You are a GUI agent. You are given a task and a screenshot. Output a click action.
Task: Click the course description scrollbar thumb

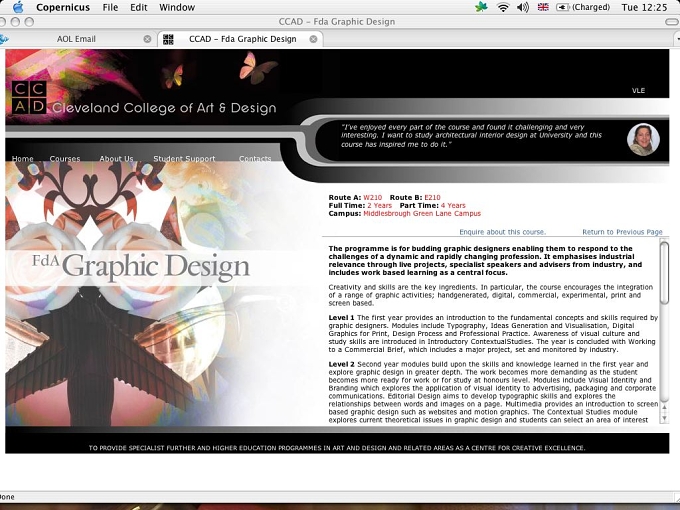tap(664, 273)
